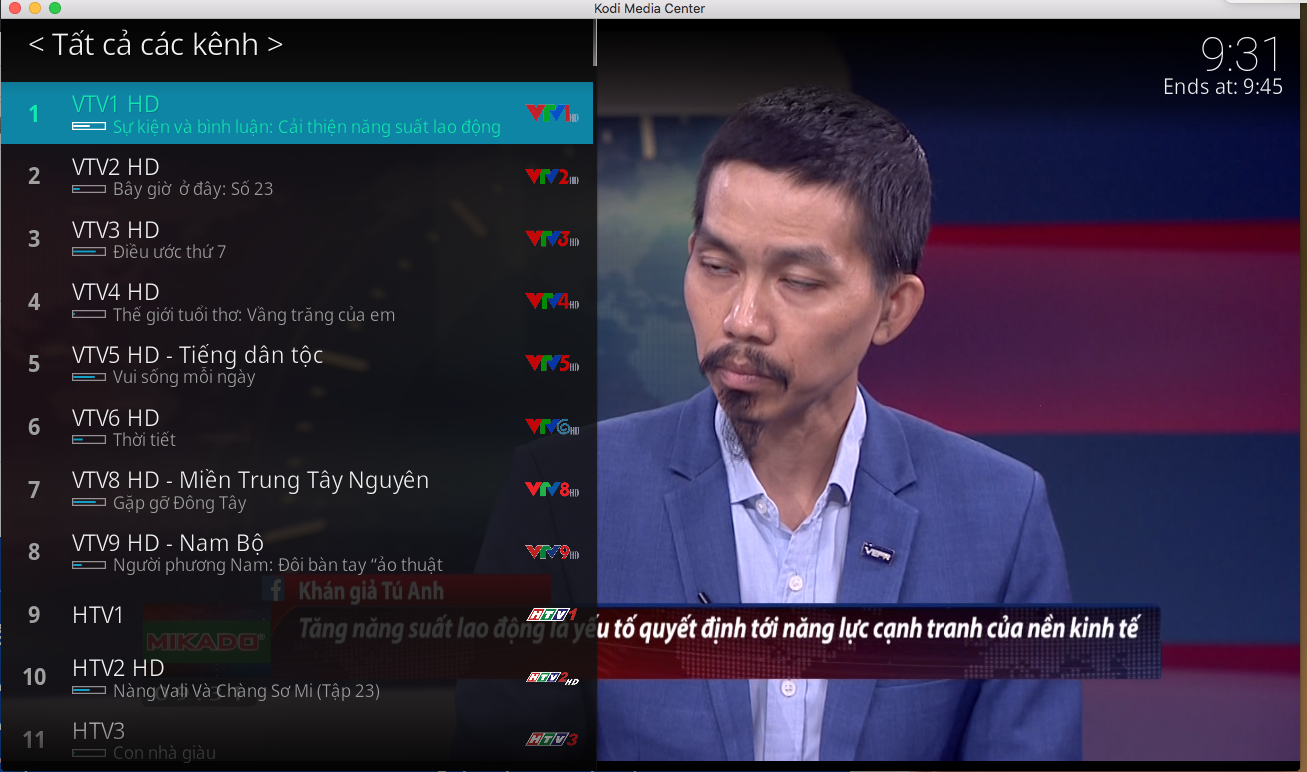
Task: Click VTV1 HD program progress bar
Action: click(89, 127)
